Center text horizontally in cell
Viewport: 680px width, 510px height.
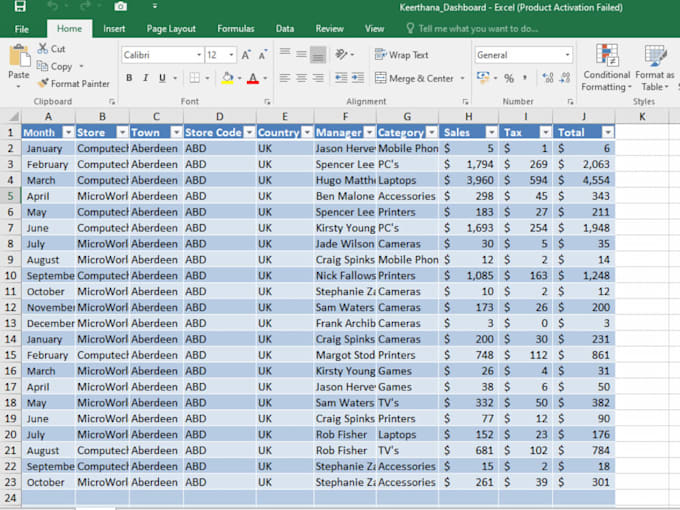[301, 78]
